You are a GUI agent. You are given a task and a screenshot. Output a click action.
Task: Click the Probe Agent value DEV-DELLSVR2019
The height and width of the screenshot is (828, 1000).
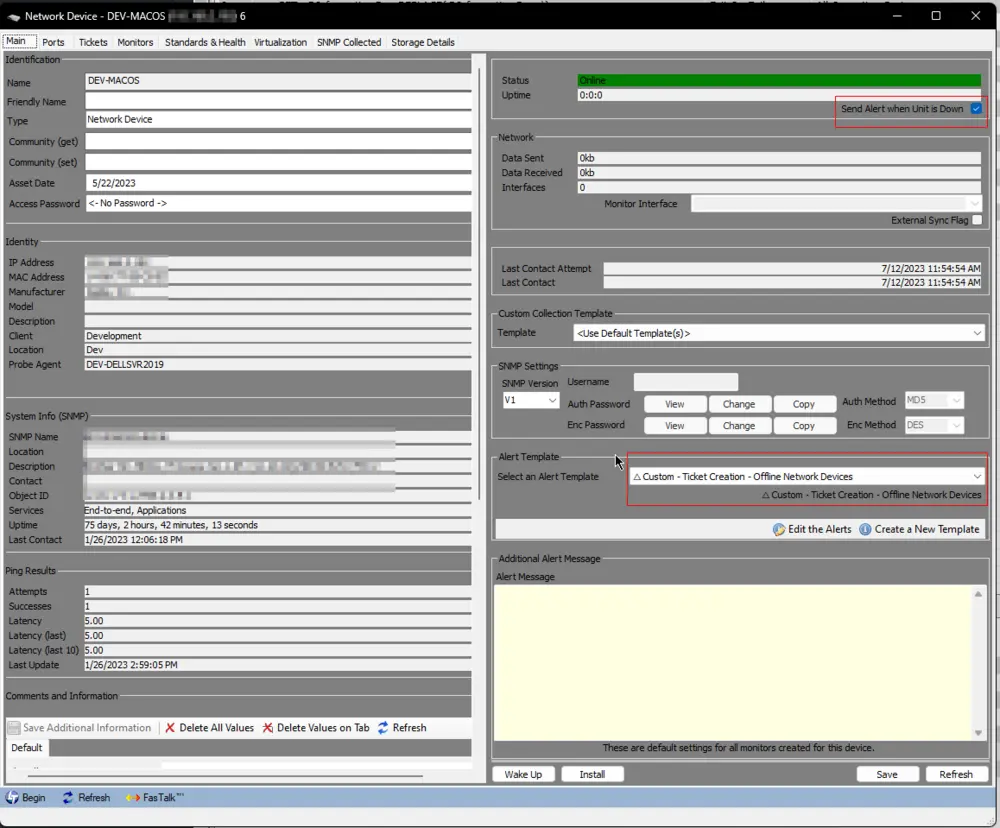(125, 365)
